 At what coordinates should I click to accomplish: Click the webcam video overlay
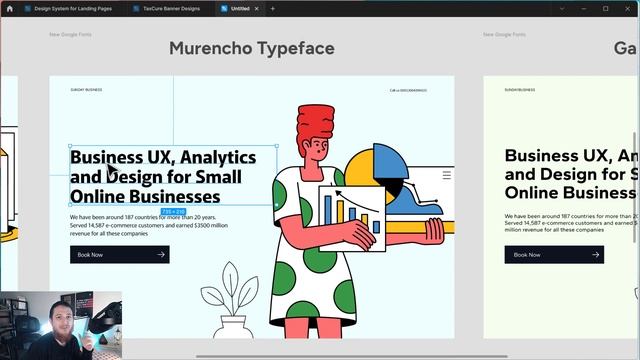61,325
